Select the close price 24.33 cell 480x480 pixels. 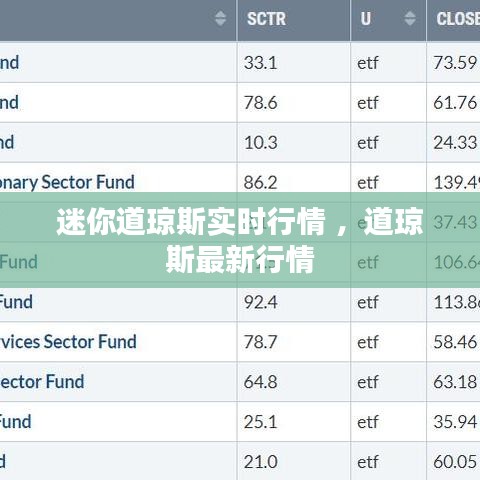pyautogui.click(x=454, y=142)
